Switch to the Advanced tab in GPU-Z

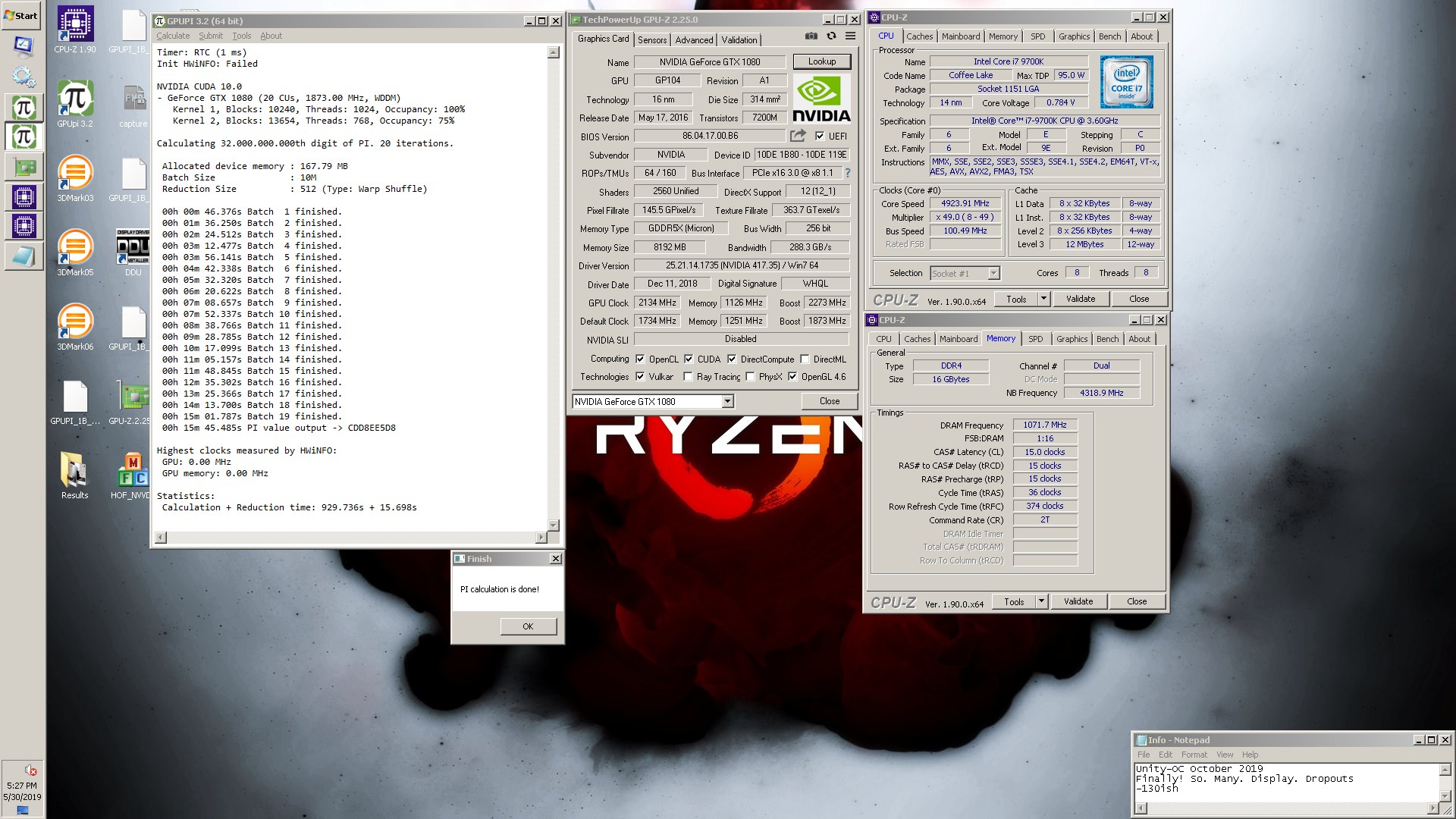click(x=694, y=40)
